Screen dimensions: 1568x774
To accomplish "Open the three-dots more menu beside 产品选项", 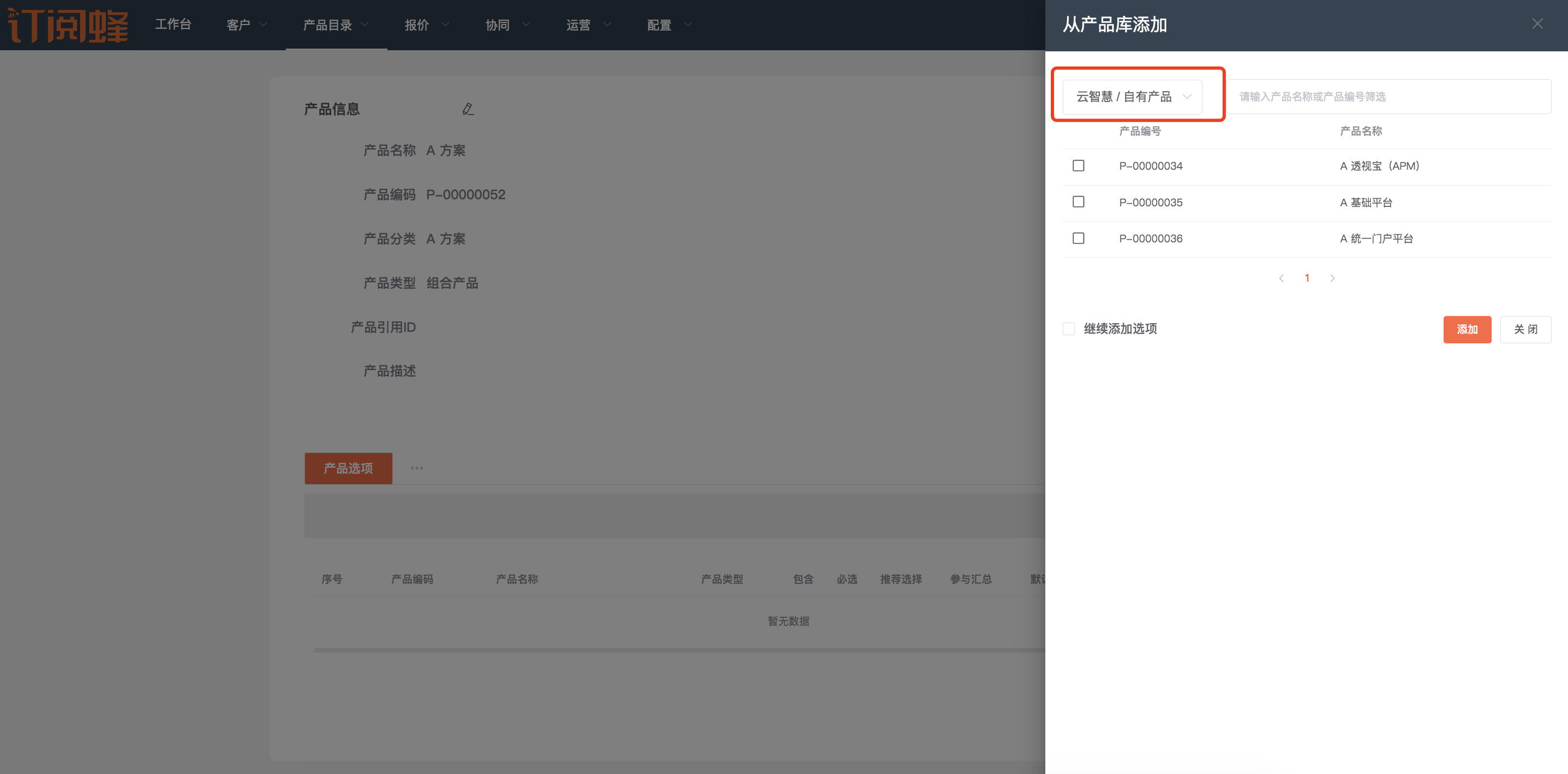I will [416, 468].
